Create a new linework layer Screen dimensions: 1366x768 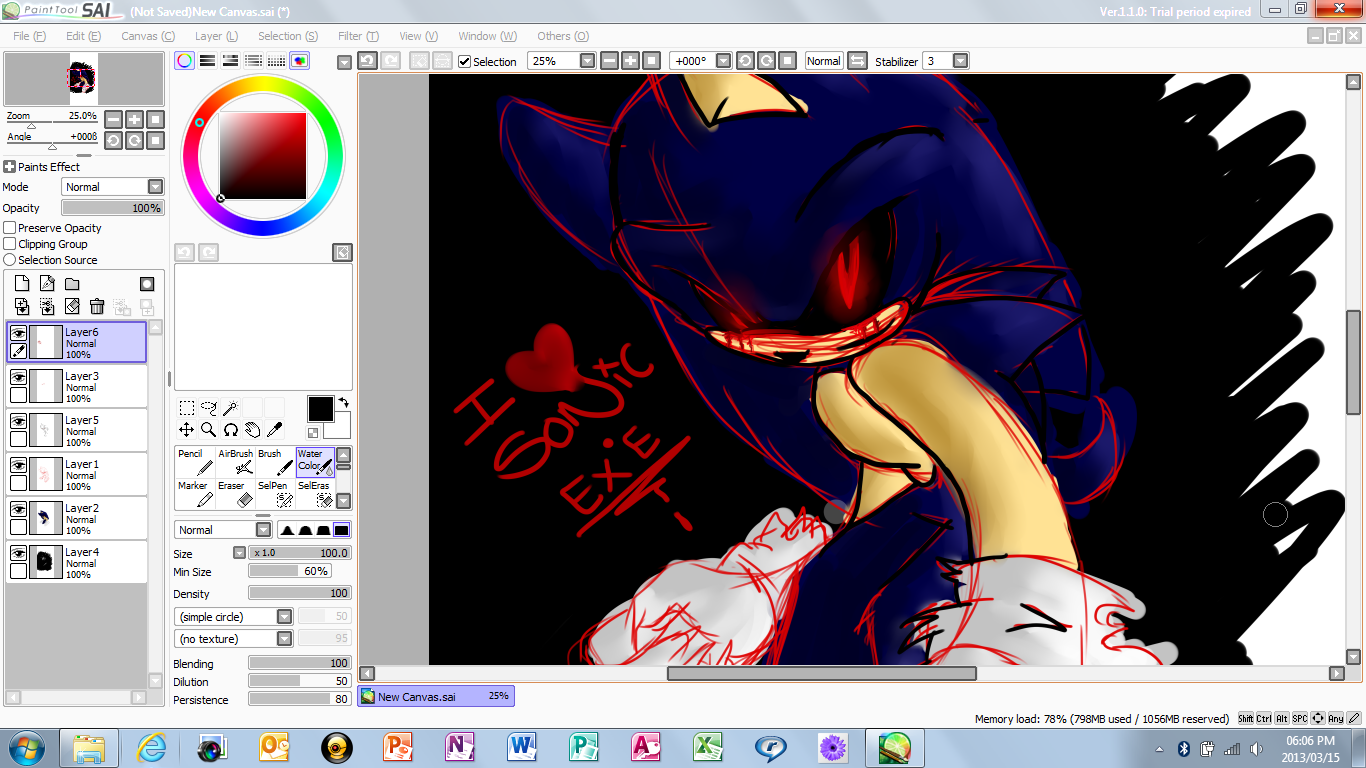click(47, 284)
